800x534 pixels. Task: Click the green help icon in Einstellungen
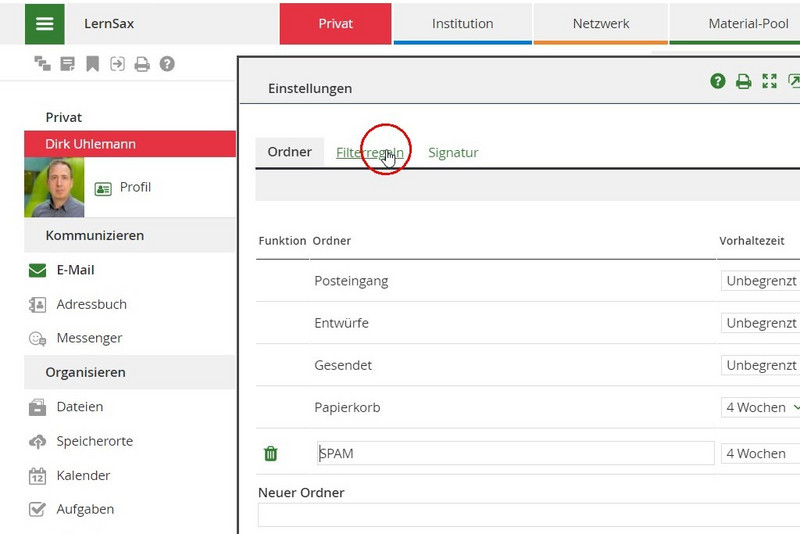pyautogui.click(x=718, y=82)
